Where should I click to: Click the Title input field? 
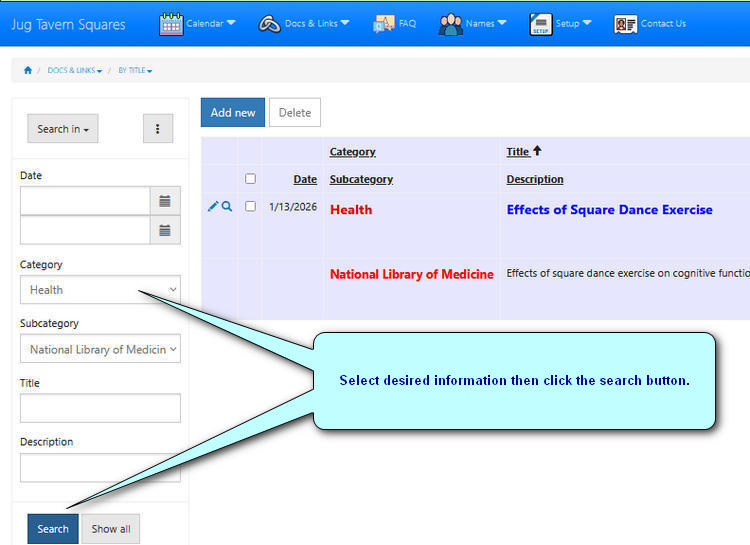click(100, 408)
